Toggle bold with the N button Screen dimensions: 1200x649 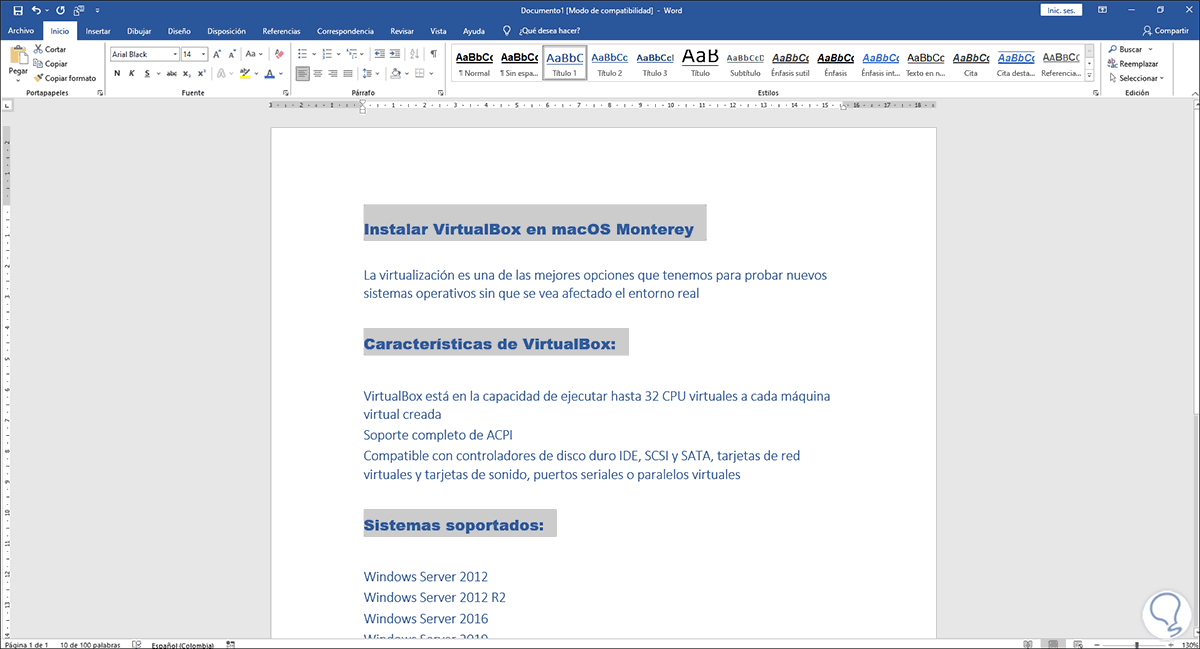point(117,74)
